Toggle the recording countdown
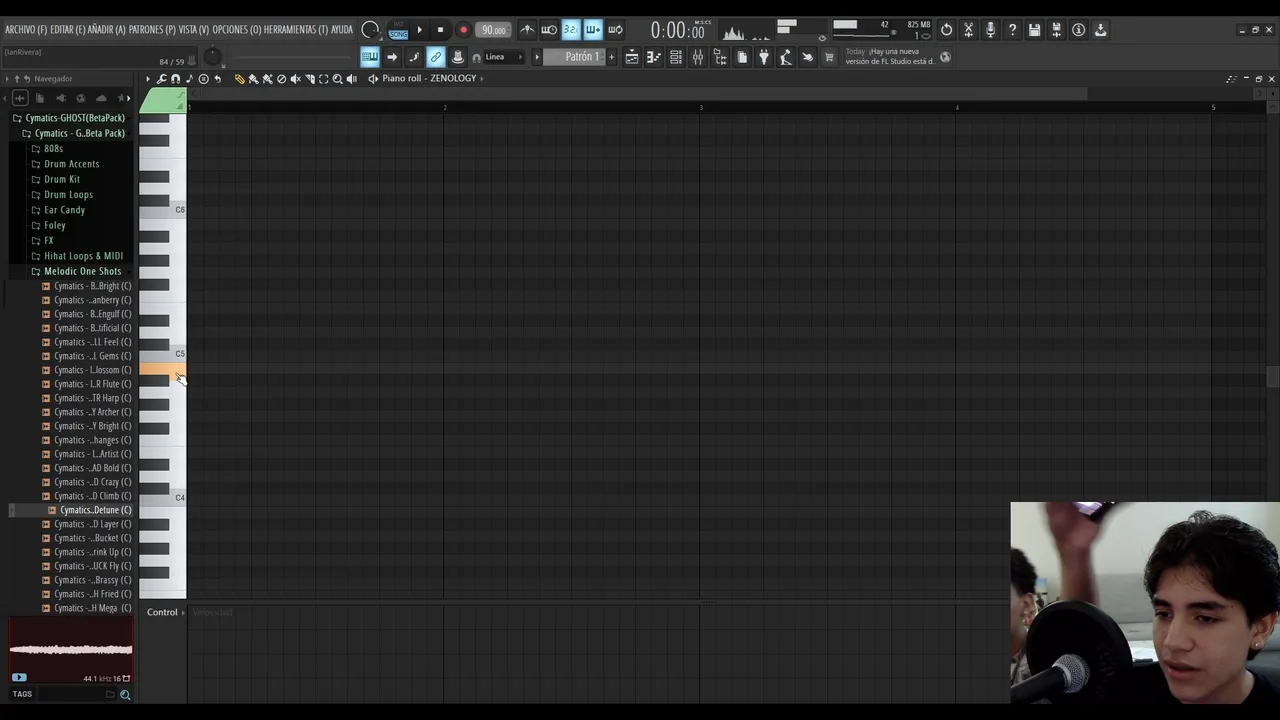The height and width of the screenshot is (720, 1280). pos(571,30)
